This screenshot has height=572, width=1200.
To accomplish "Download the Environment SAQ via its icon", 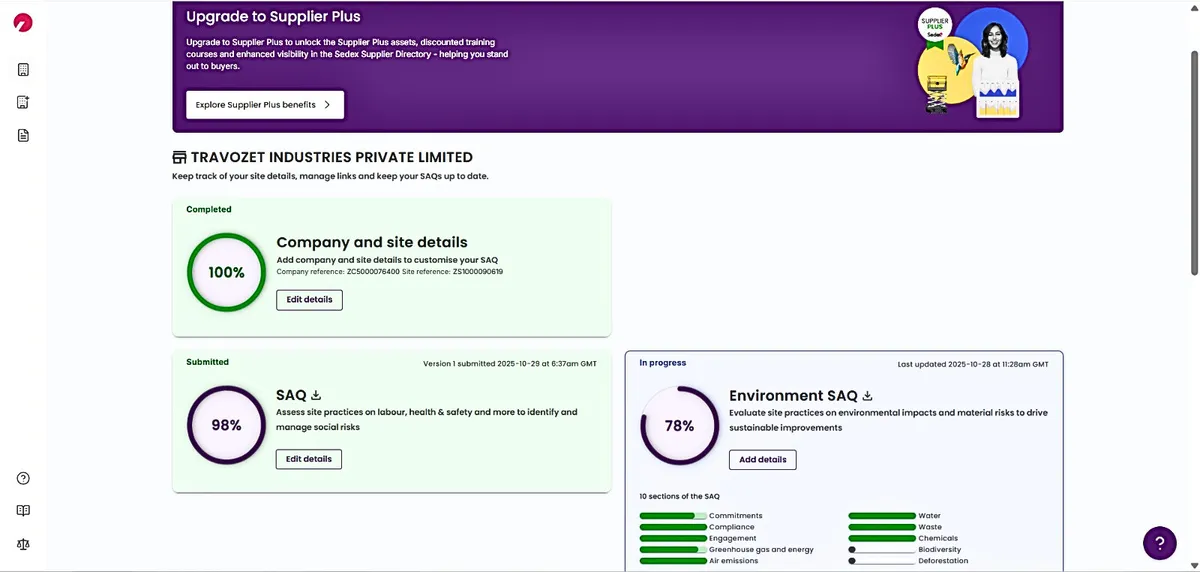I will point(867,396).
